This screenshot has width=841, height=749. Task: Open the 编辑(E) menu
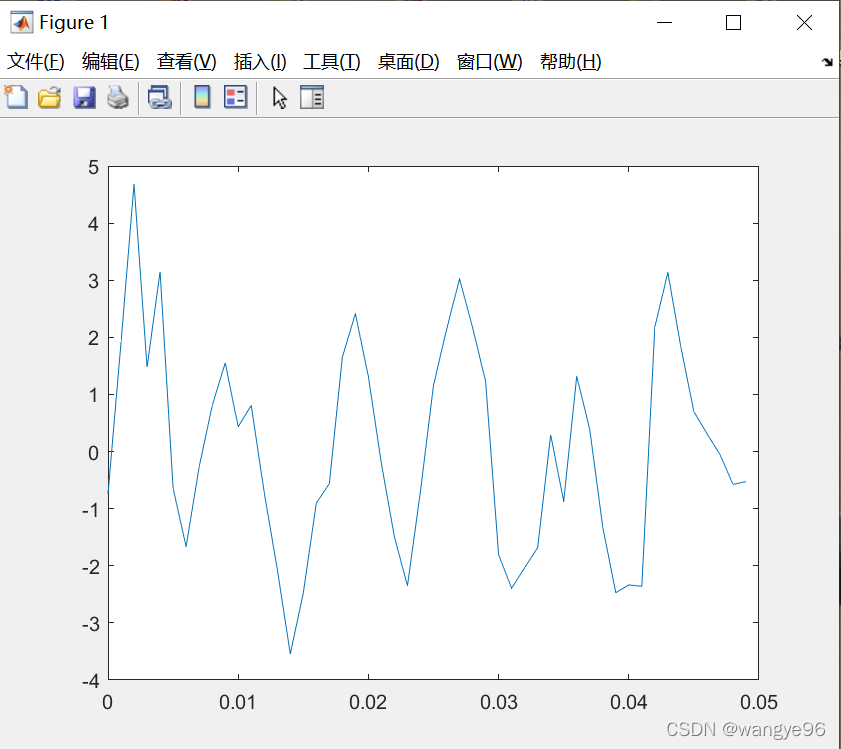pyautogui.click(x=110, y=62)
